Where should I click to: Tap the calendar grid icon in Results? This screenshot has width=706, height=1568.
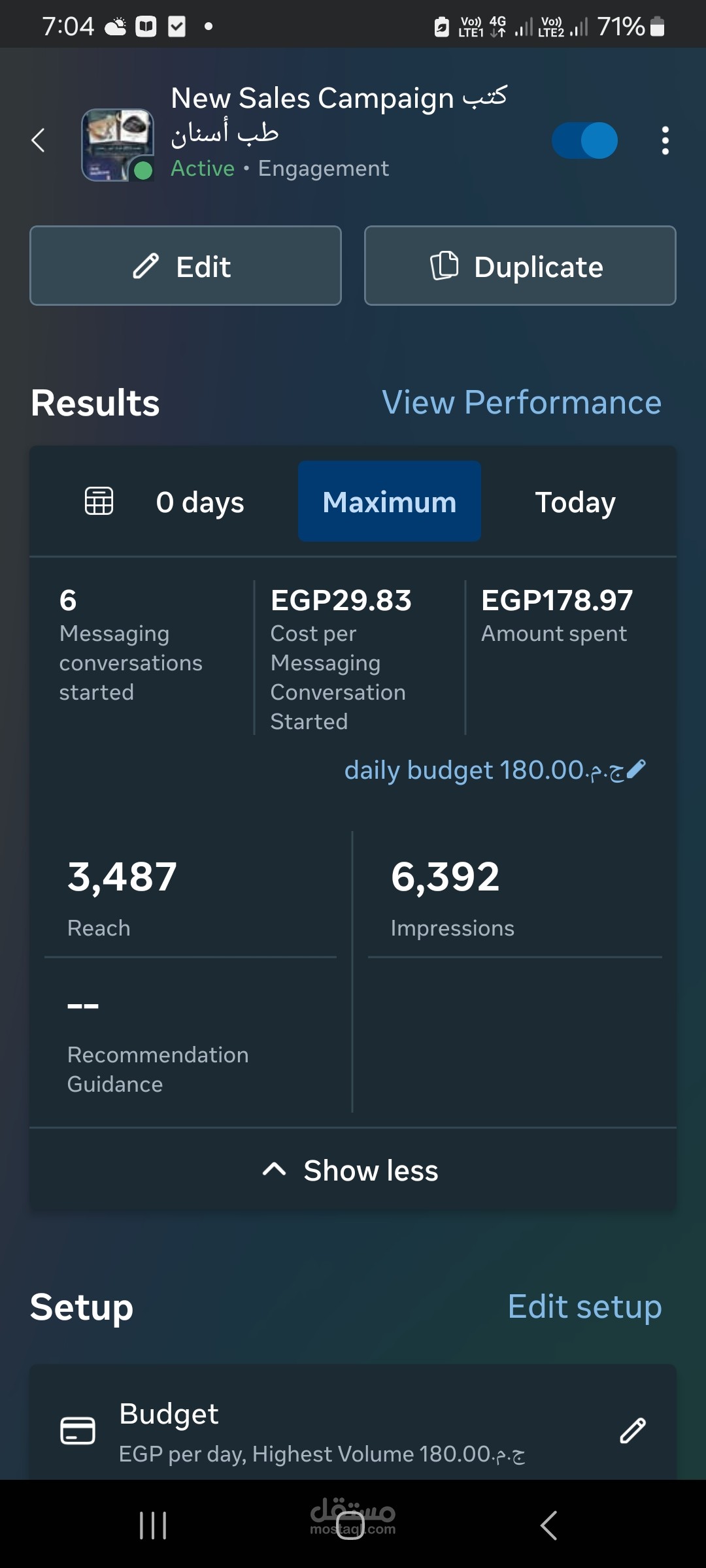point(99,502)
